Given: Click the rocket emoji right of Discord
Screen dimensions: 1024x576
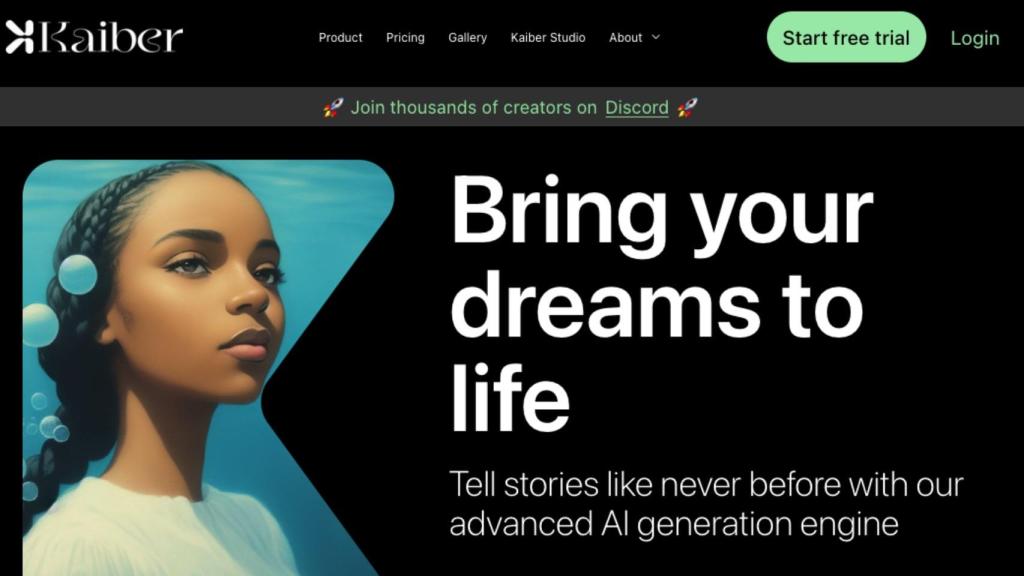Looking at the screenshot, I should (x=687, y=108).
